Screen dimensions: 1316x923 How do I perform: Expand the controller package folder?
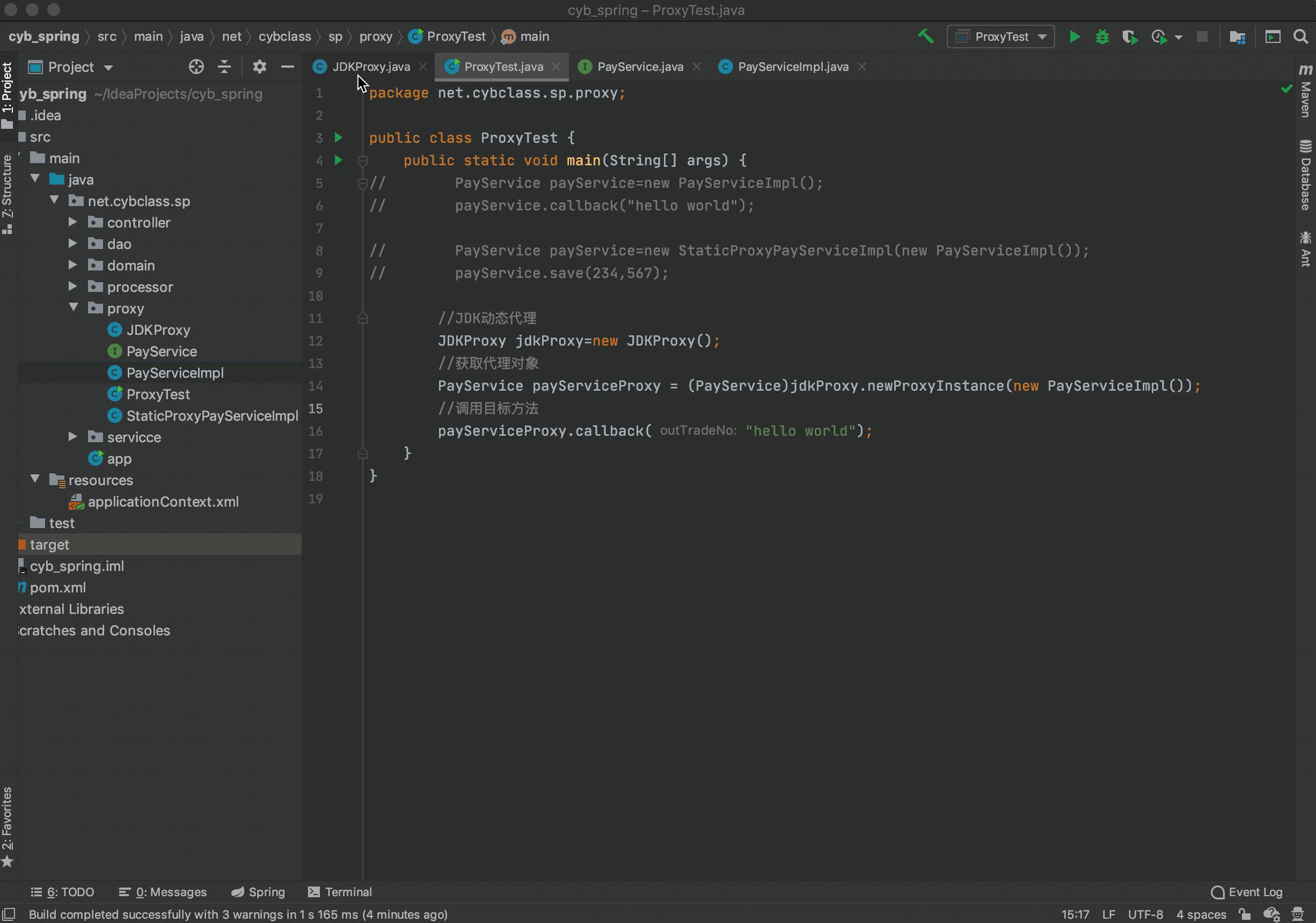click(73, 222)
